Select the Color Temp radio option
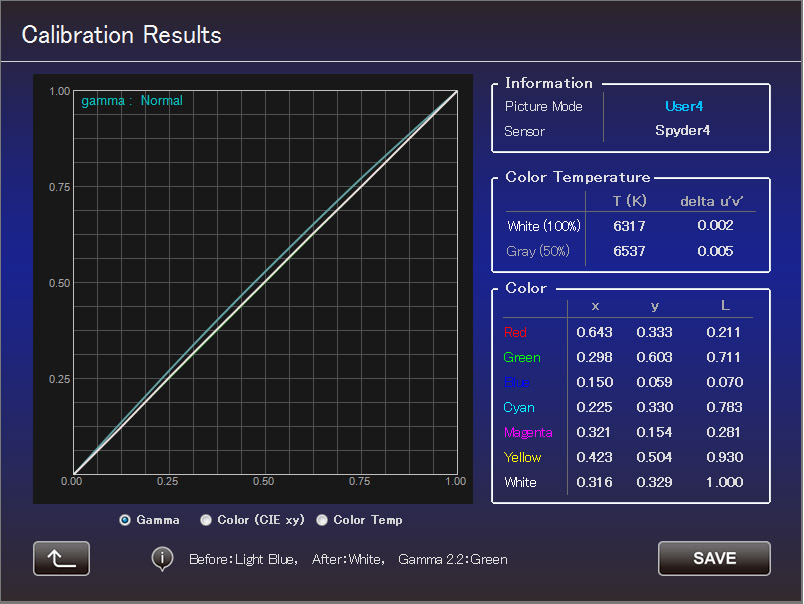804x604 pixels. click(x=322, y=520)
